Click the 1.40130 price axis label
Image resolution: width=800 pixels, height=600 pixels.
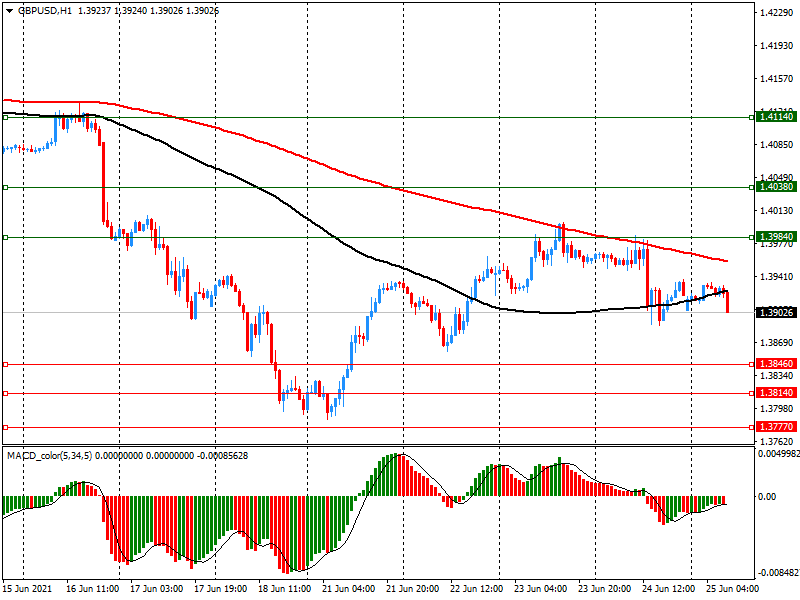pos(777,211)
